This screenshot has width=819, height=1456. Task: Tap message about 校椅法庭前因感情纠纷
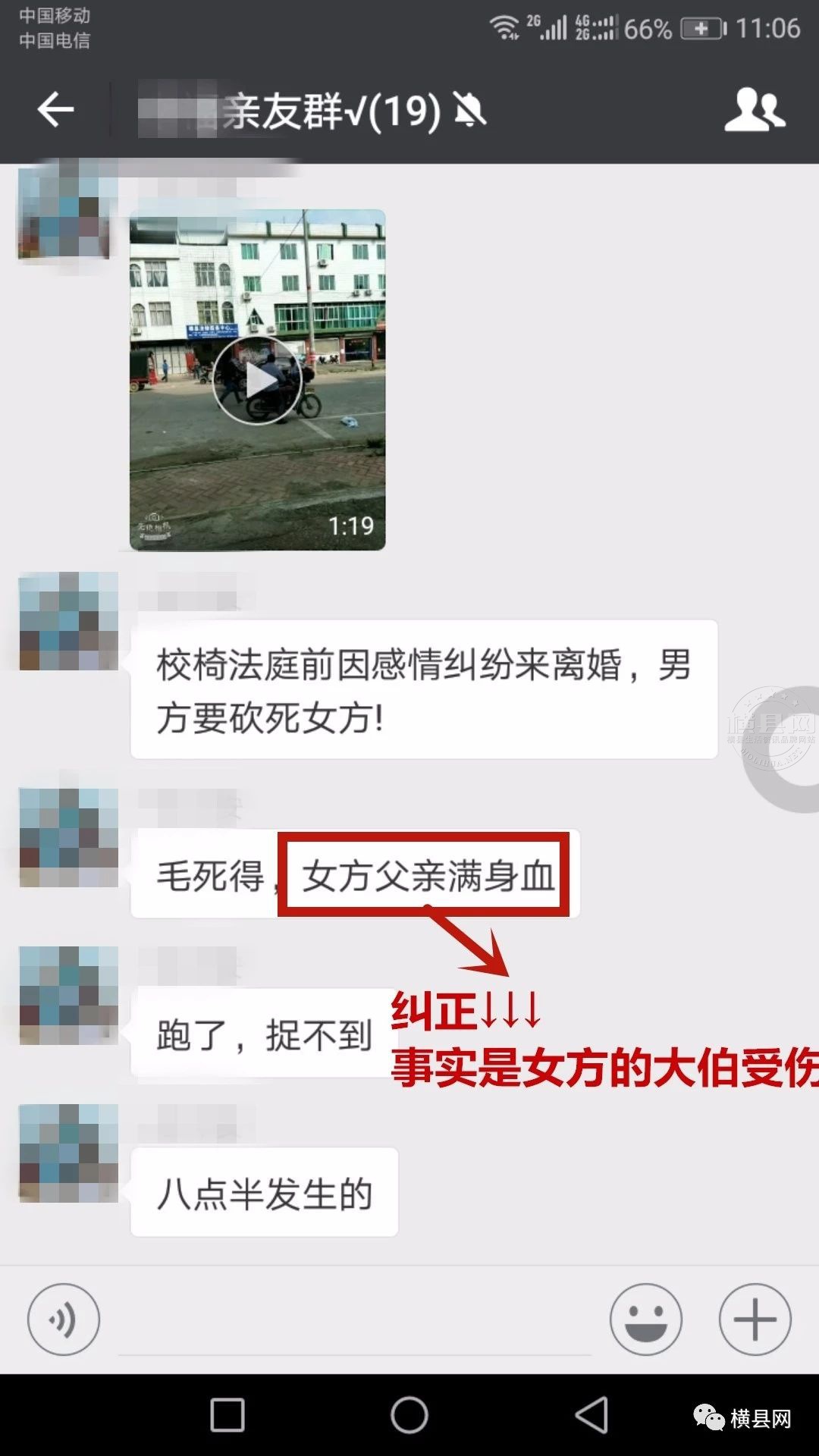(x=424, y=689)
